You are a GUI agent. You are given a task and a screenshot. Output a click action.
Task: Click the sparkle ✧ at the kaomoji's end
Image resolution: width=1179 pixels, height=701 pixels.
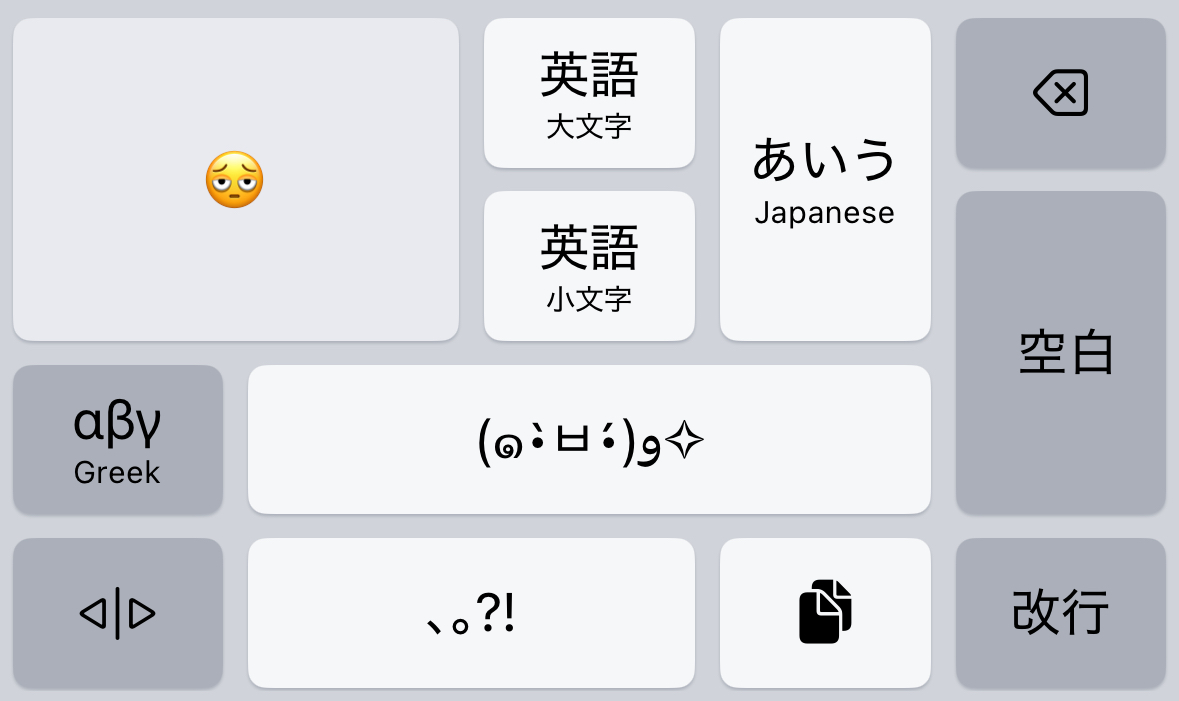[685, 442]
